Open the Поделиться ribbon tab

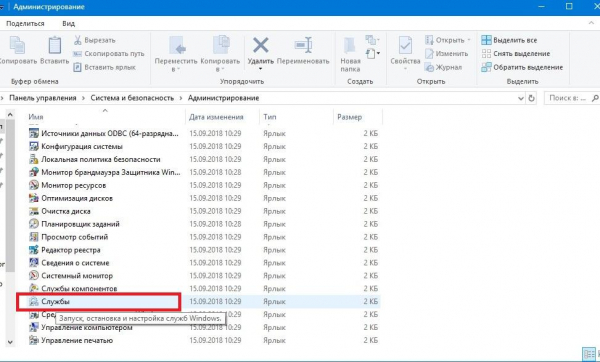25,24
